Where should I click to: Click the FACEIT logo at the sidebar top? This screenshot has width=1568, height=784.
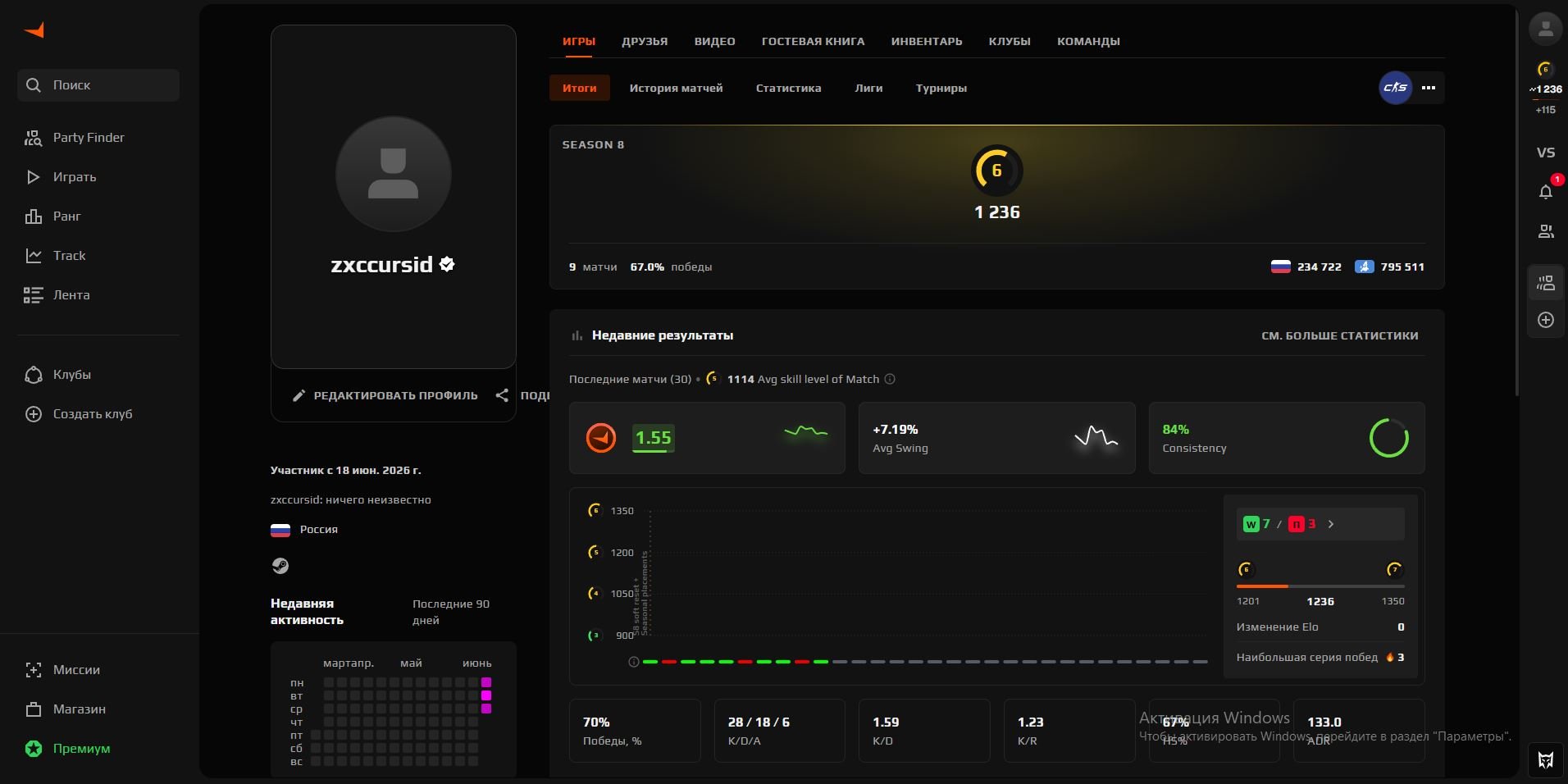pos(34,30)
